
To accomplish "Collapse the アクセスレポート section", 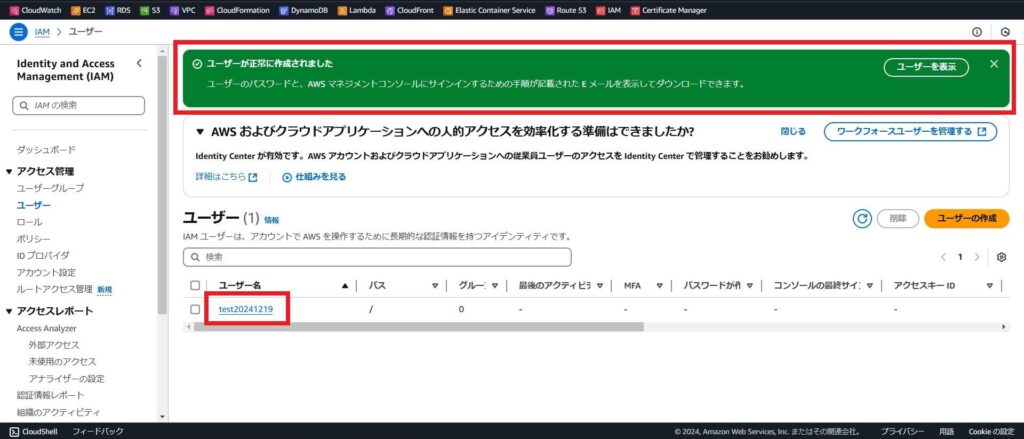I will click(8, 311).
